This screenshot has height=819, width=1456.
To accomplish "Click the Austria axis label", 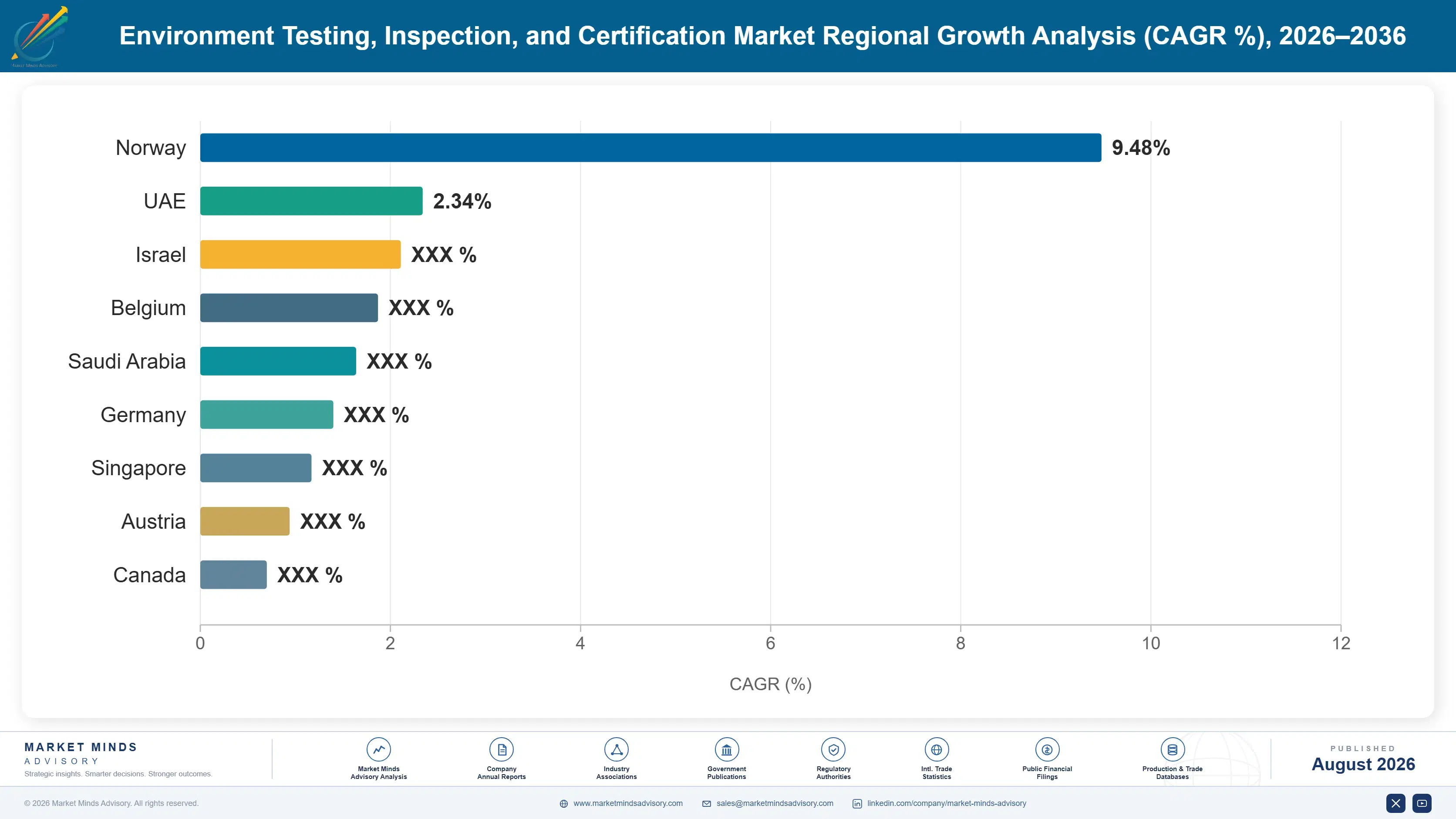I will click(153, 521).
